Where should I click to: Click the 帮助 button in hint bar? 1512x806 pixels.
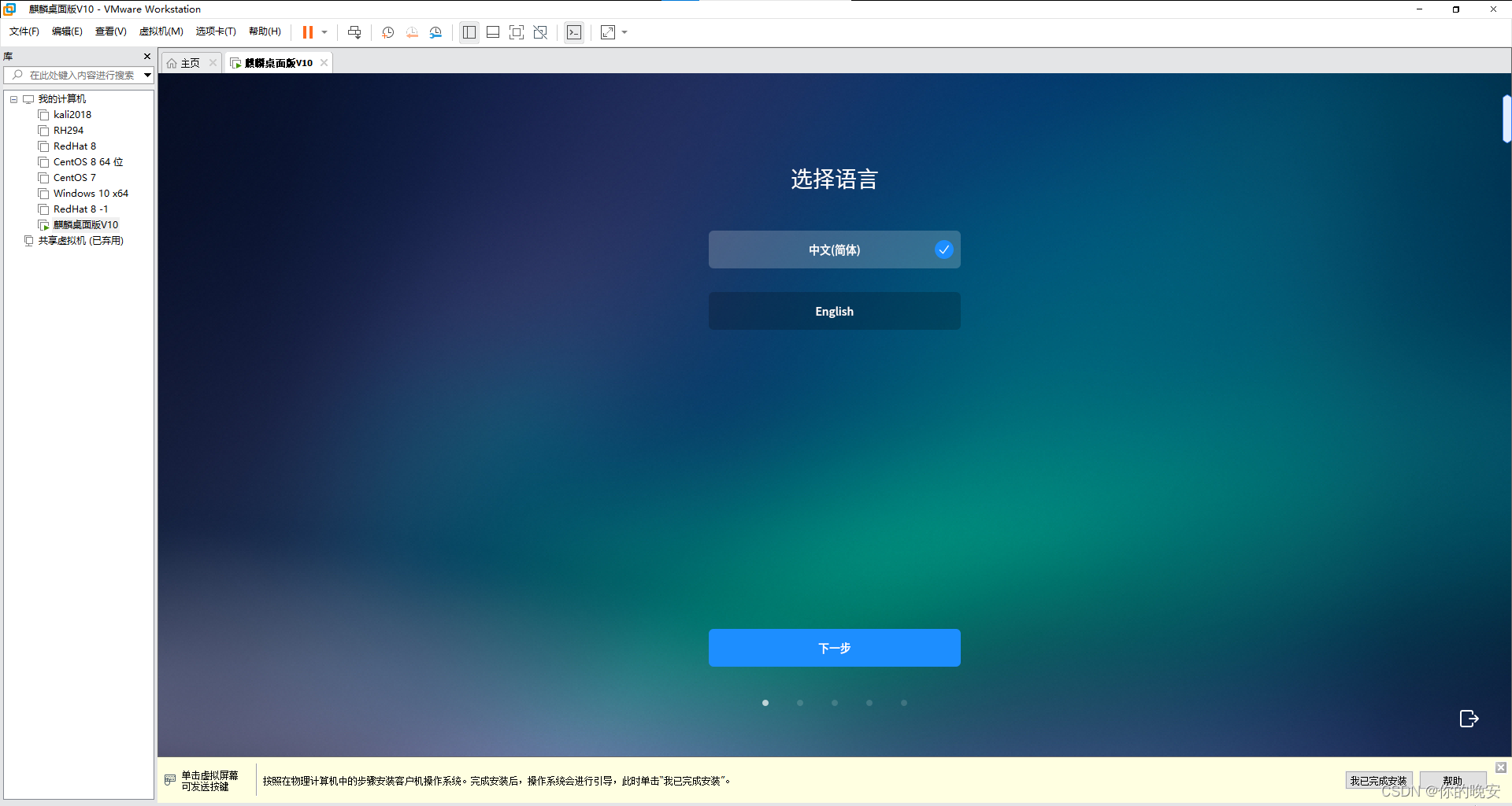click(1452, 781)
